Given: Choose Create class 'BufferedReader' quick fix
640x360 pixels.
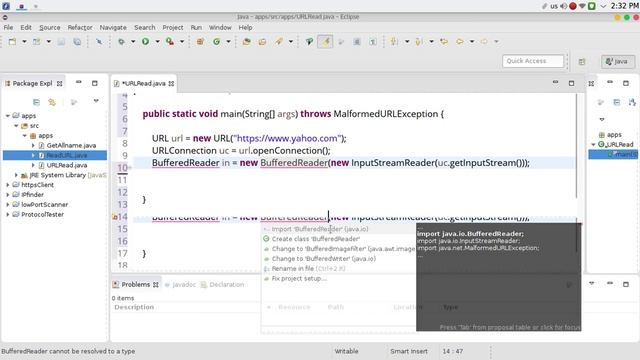Looking at the screenshot, I should tap(316, 239).
